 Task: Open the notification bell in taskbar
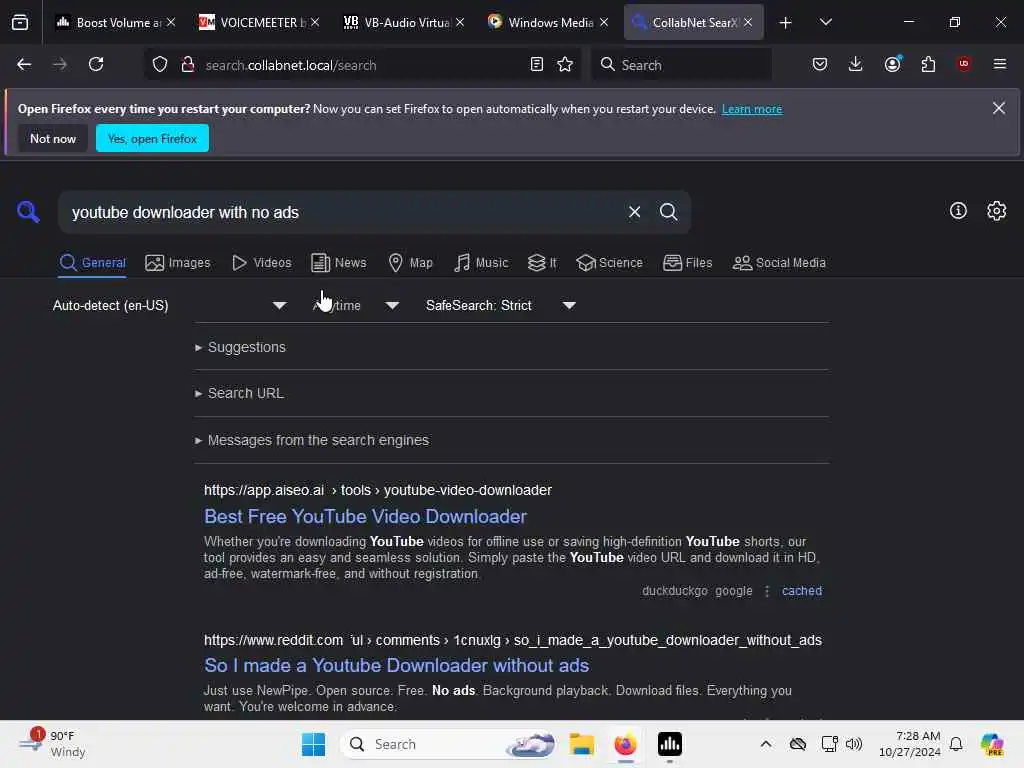pyautogui.click(x=956, y=744)
